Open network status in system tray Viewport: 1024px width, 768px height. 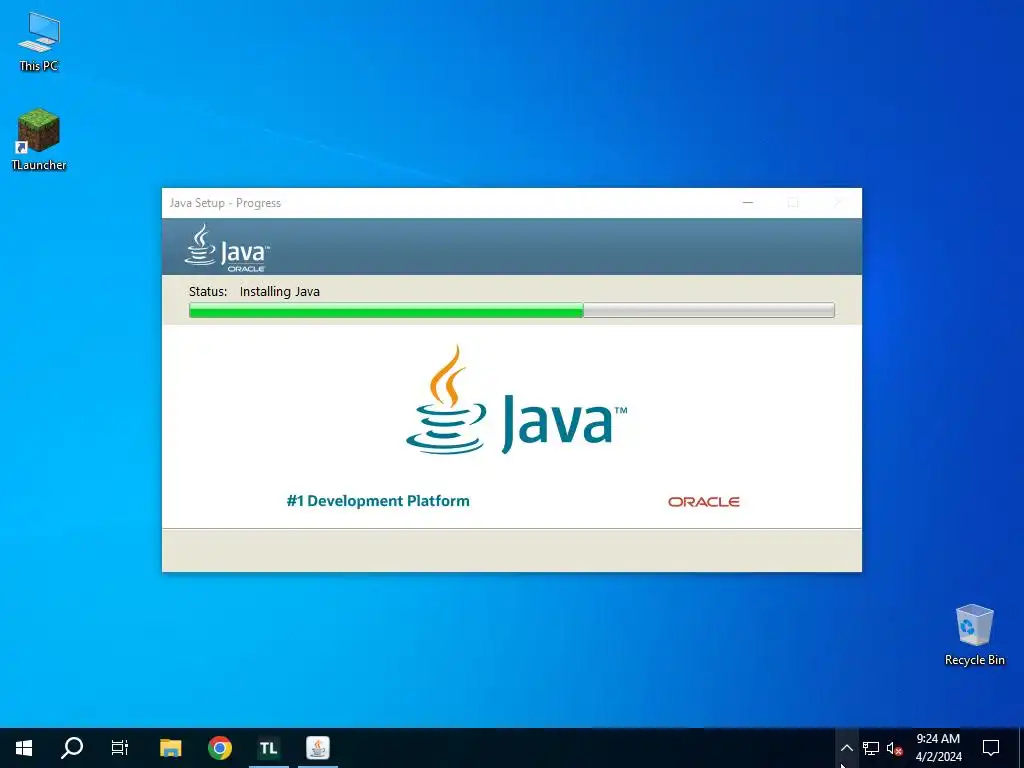871,748
